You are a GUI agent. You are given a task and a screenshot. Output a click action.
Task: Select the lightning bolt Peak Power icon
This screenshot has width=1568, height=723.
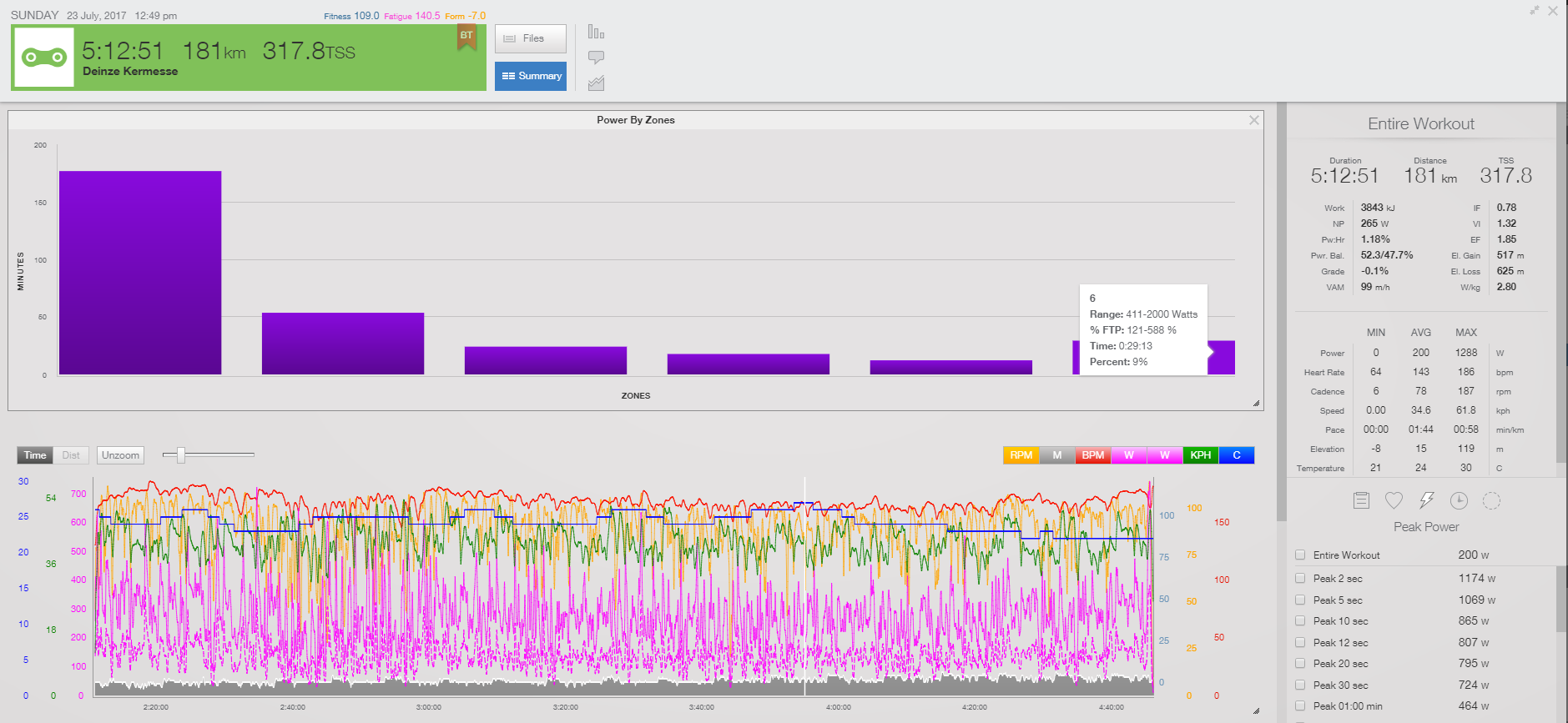(x=1426, y=500)
